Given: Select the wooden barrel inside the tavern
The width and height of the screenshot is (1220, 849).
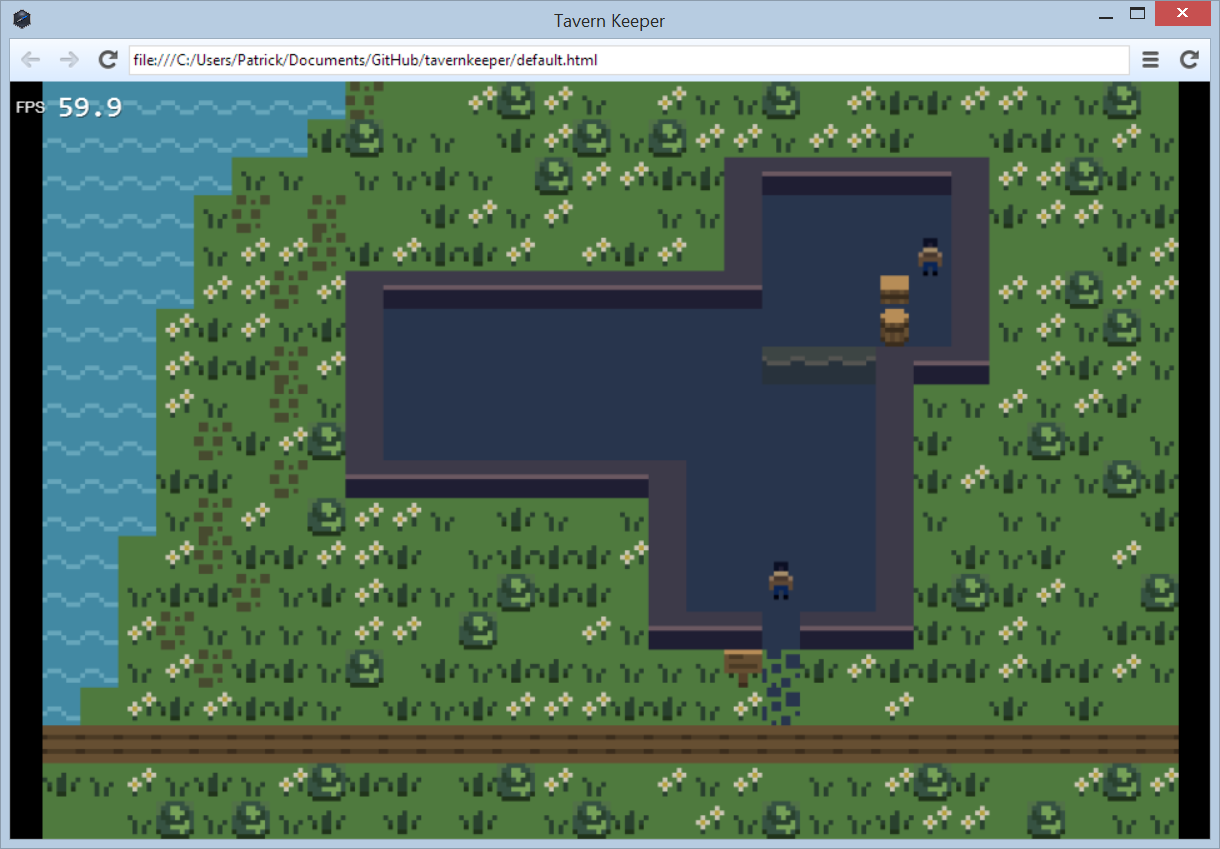Looking at the screenshot, I should click(x=894, y=326).
